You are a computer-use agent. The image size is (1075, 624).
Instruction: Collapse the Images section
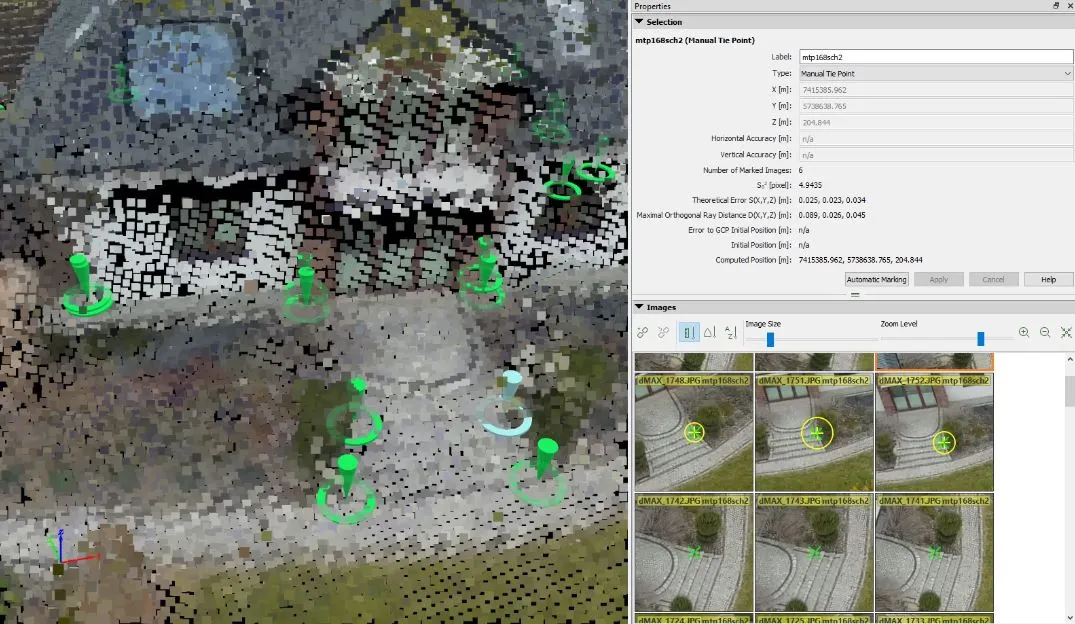click(x=640, y=307)
